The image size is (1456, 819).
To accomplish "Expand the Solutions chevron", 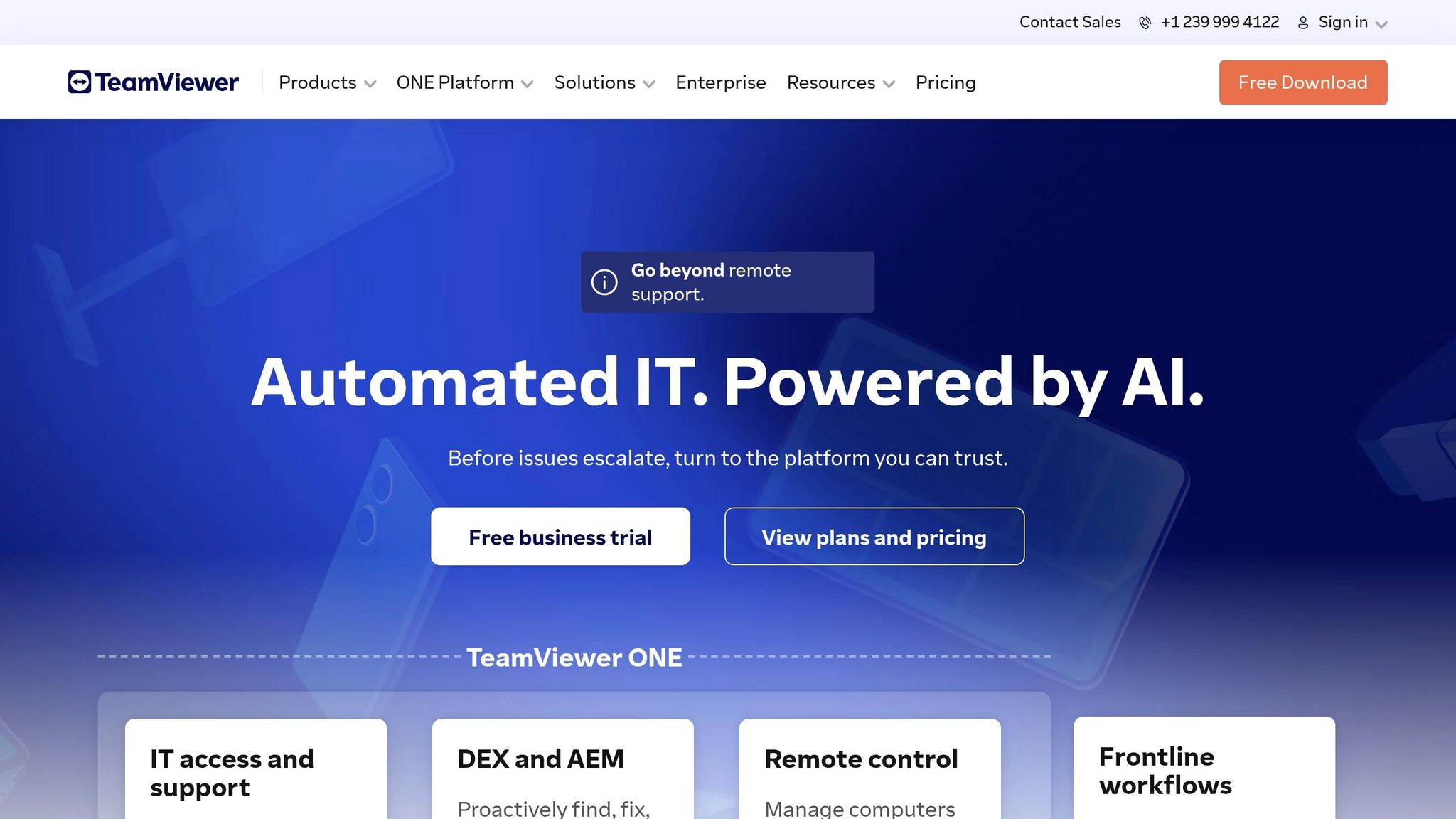I will 648,84.
